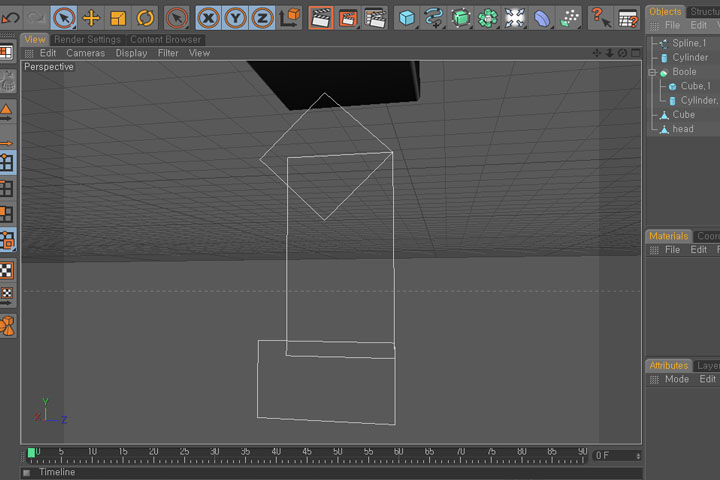Select the Rotate tool

point(145,18)
